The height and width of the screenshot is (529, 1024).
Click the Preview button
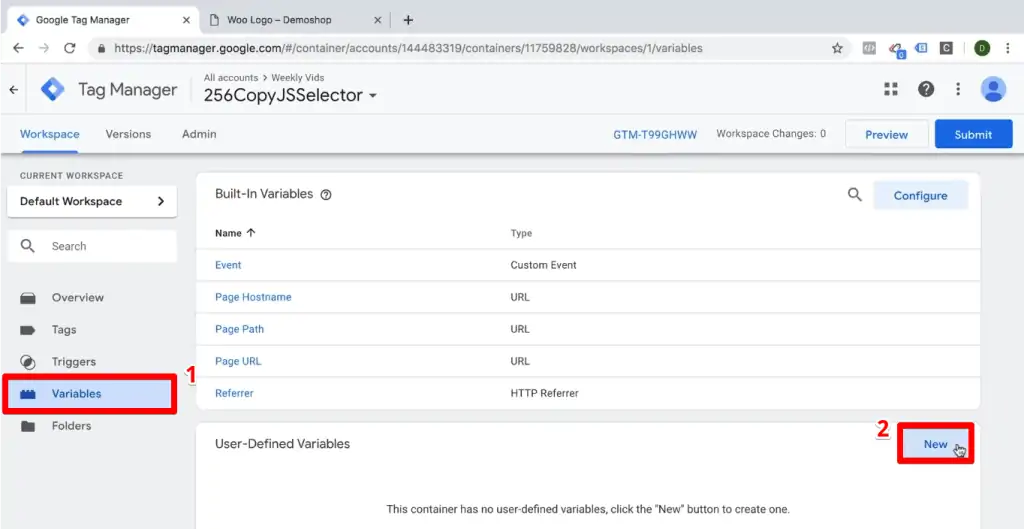pyautogui.click(x=886, y=134)
